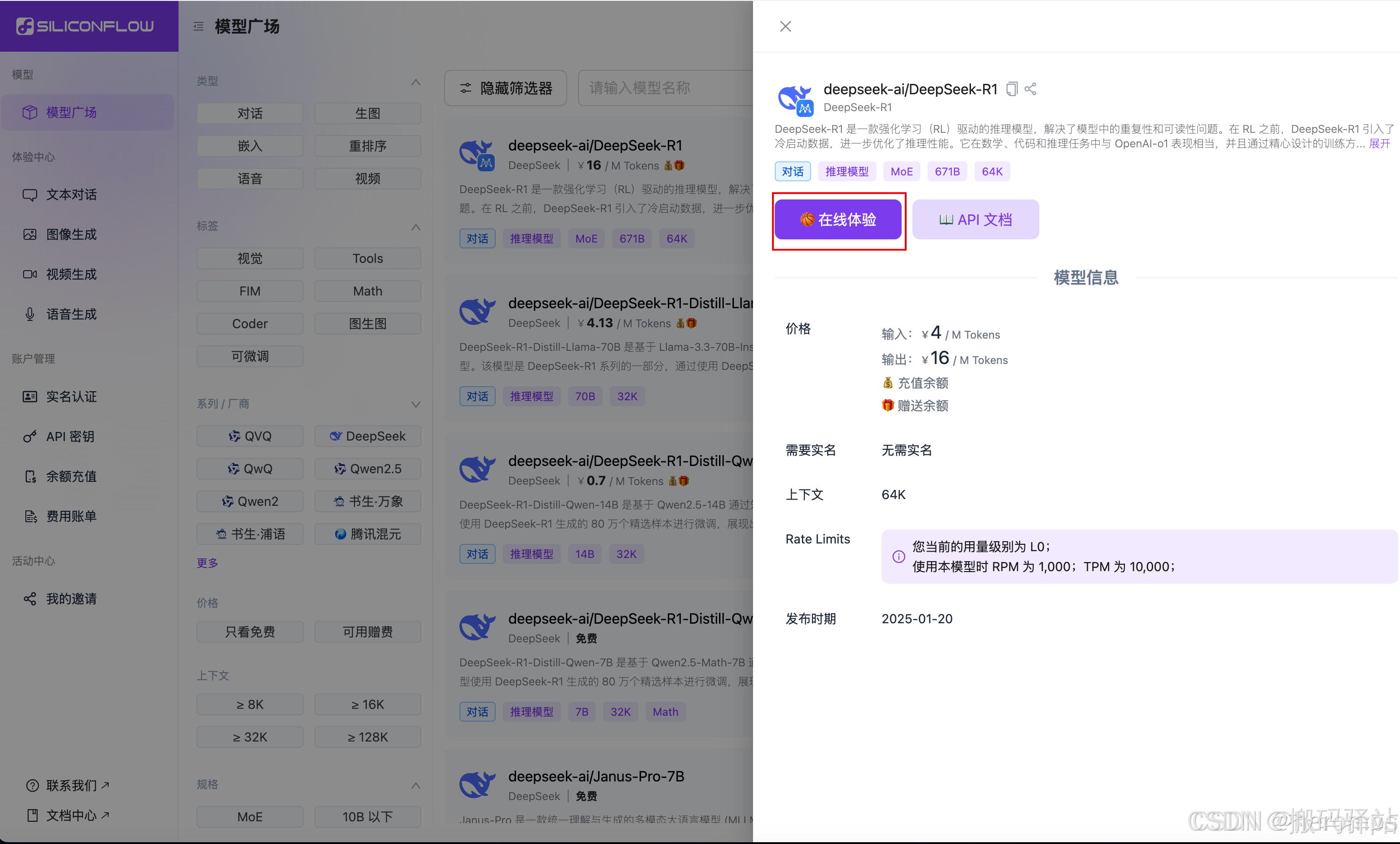Expand the 系列/厂商 filter section

pyautogui.click(x=415, y=405)
